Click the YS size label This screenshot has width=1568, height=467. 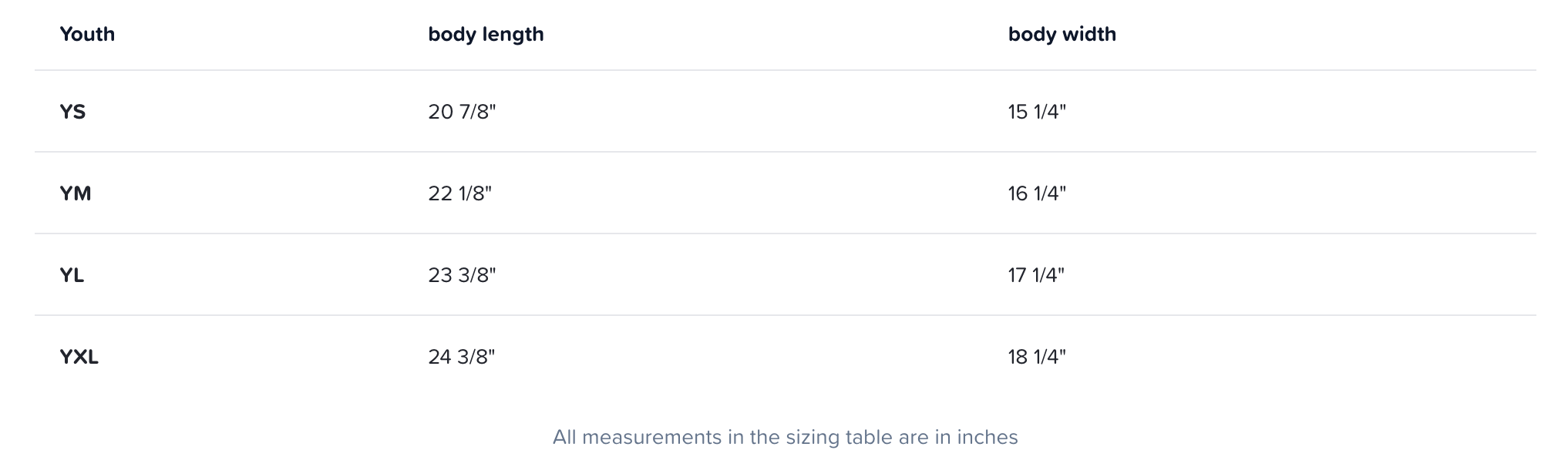(x=72, y=113)
